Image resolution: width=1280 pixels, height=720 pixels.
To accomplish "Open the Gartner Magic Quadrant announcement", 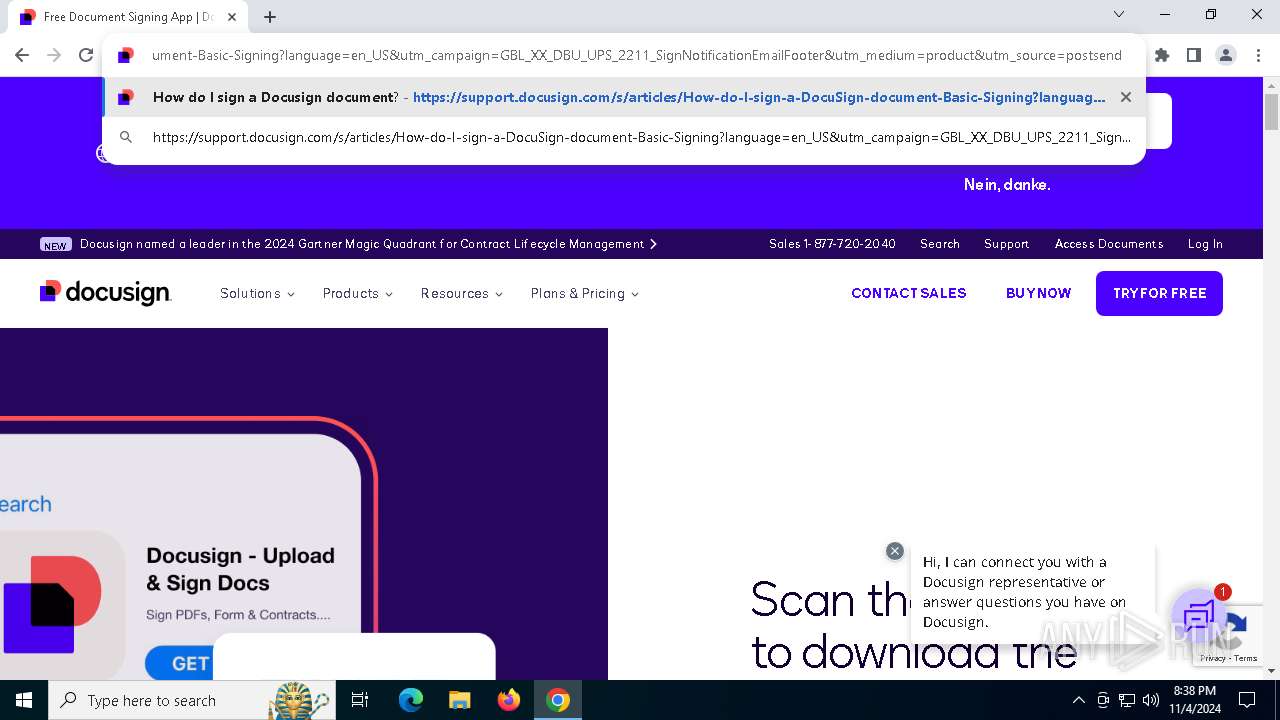I will click(362, 244).
